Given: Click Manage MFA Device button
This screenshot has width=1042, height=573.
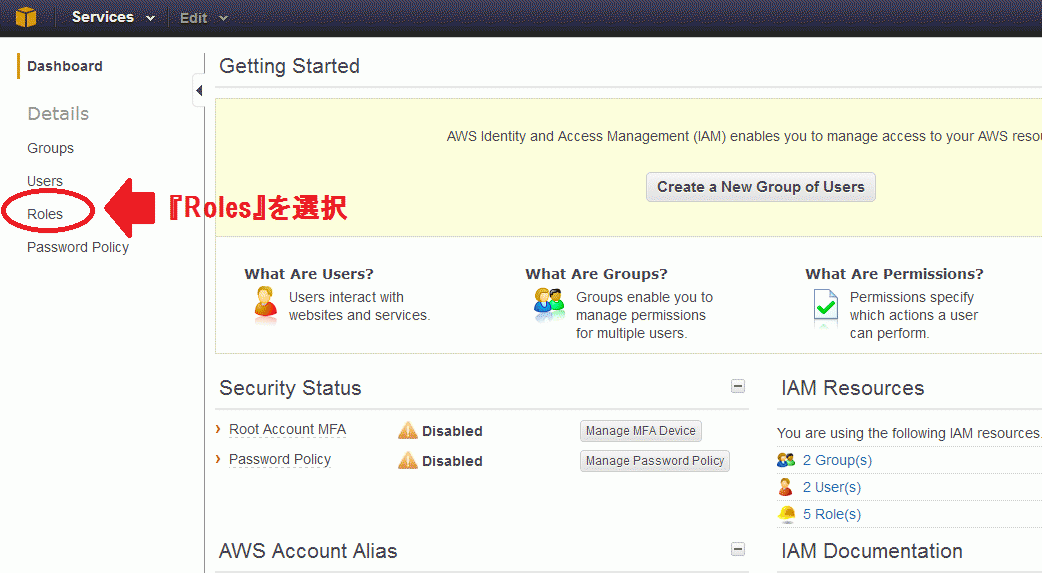Looking at the screenshot, I should point(641,431).
